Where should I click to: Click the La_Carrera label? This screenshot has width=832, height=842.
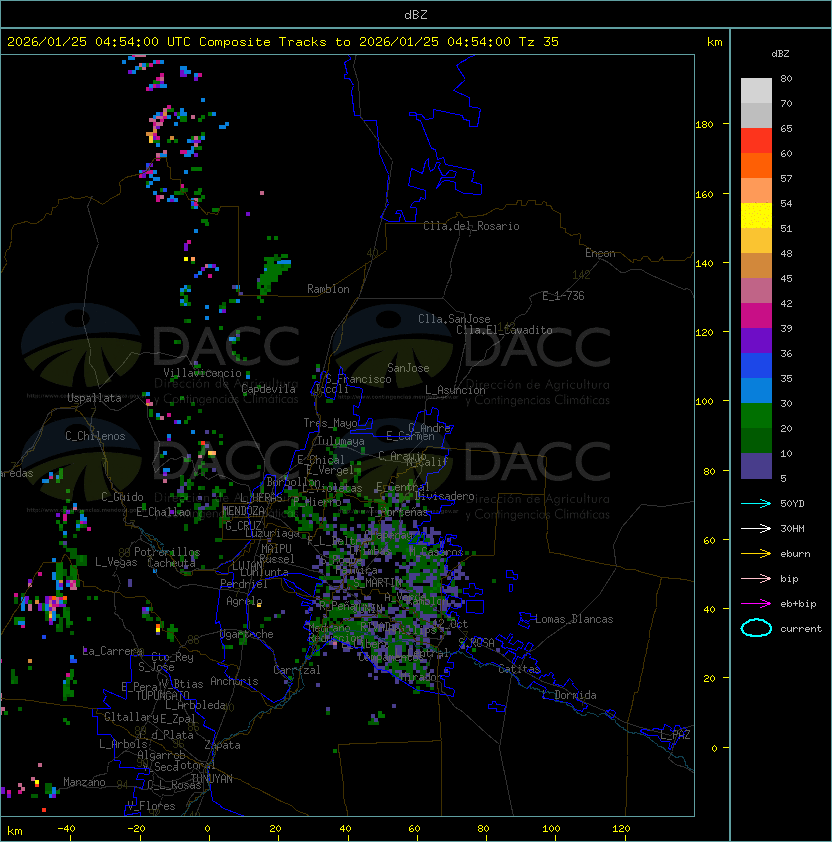(113, 651)
